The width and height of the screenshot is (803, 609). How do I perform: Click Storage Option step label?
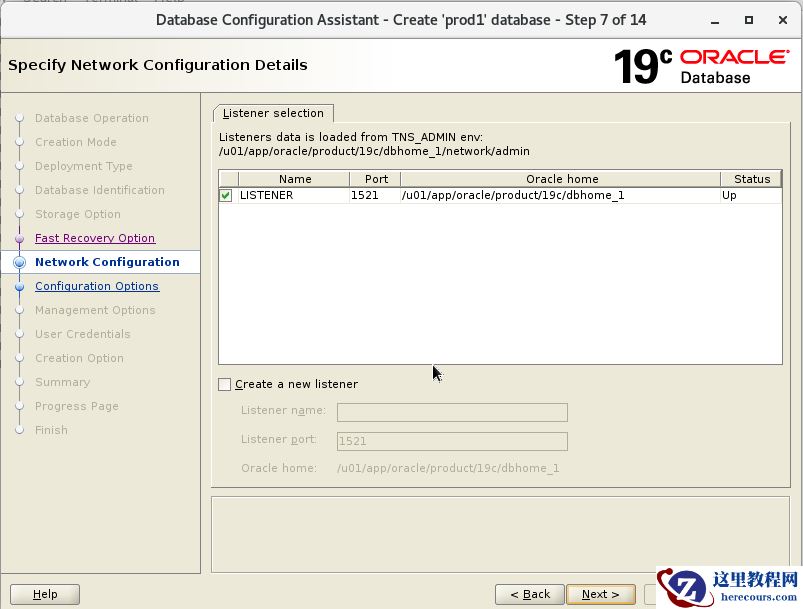pyautogui.click(x=78, y=214)
